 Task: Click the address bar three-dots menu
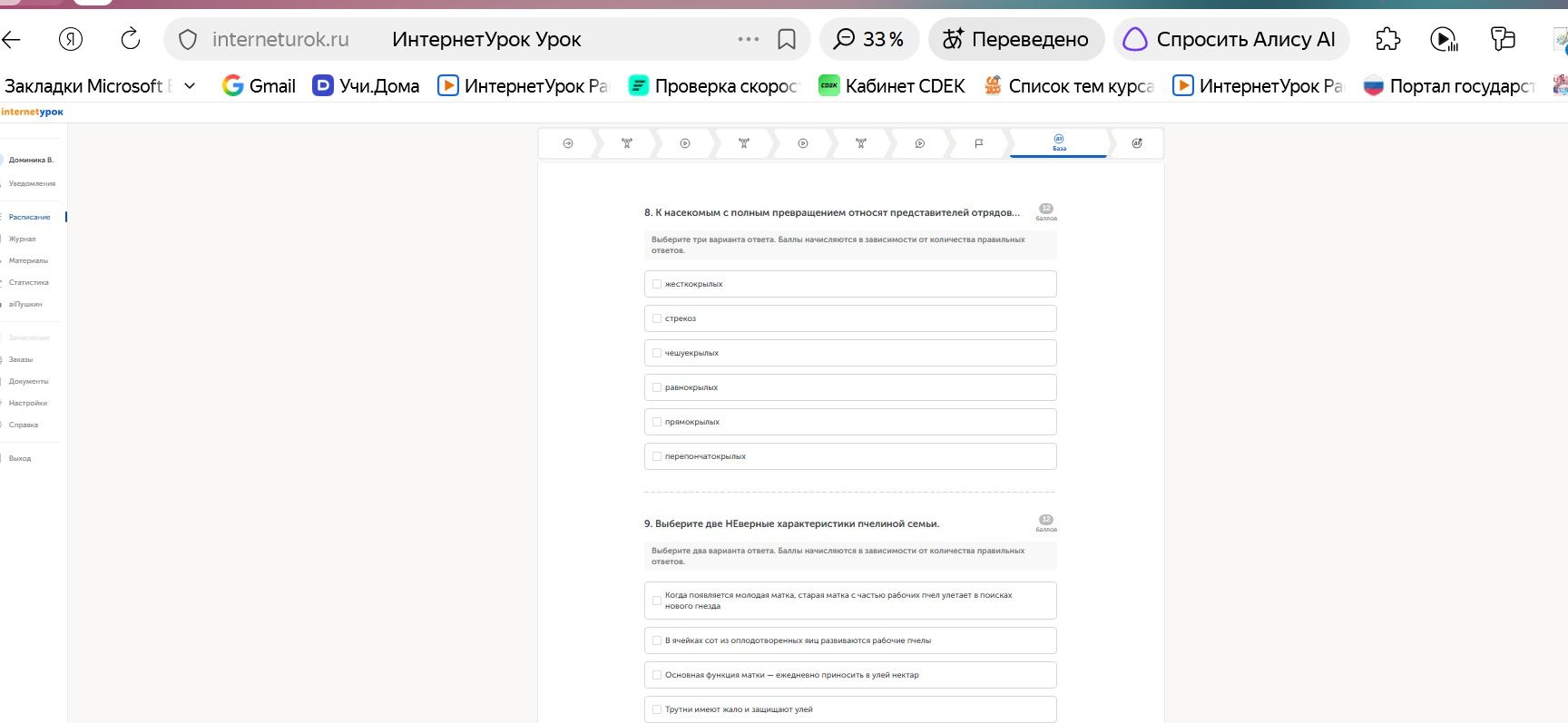click(x=749, y=39)
